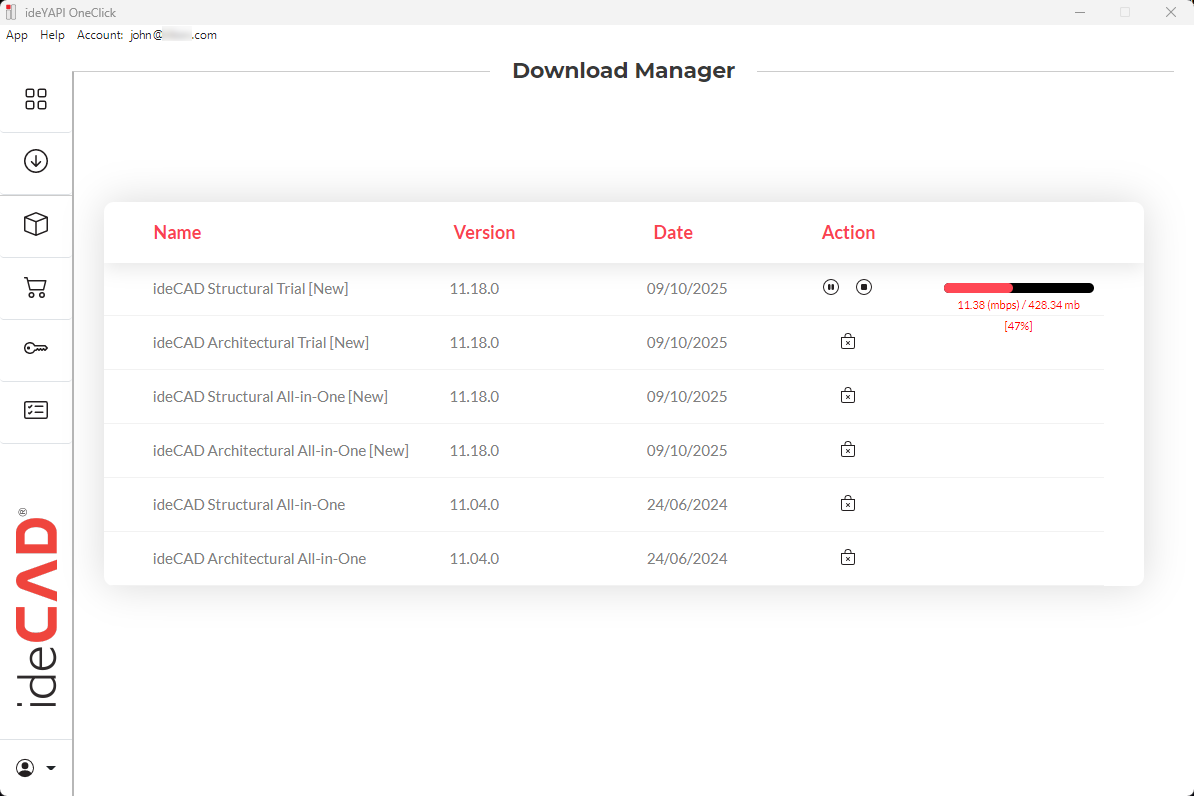Screen dimensions: 1194x796
Task: Open the Download Manager sidebar icon
Action: tap(36, 161)
